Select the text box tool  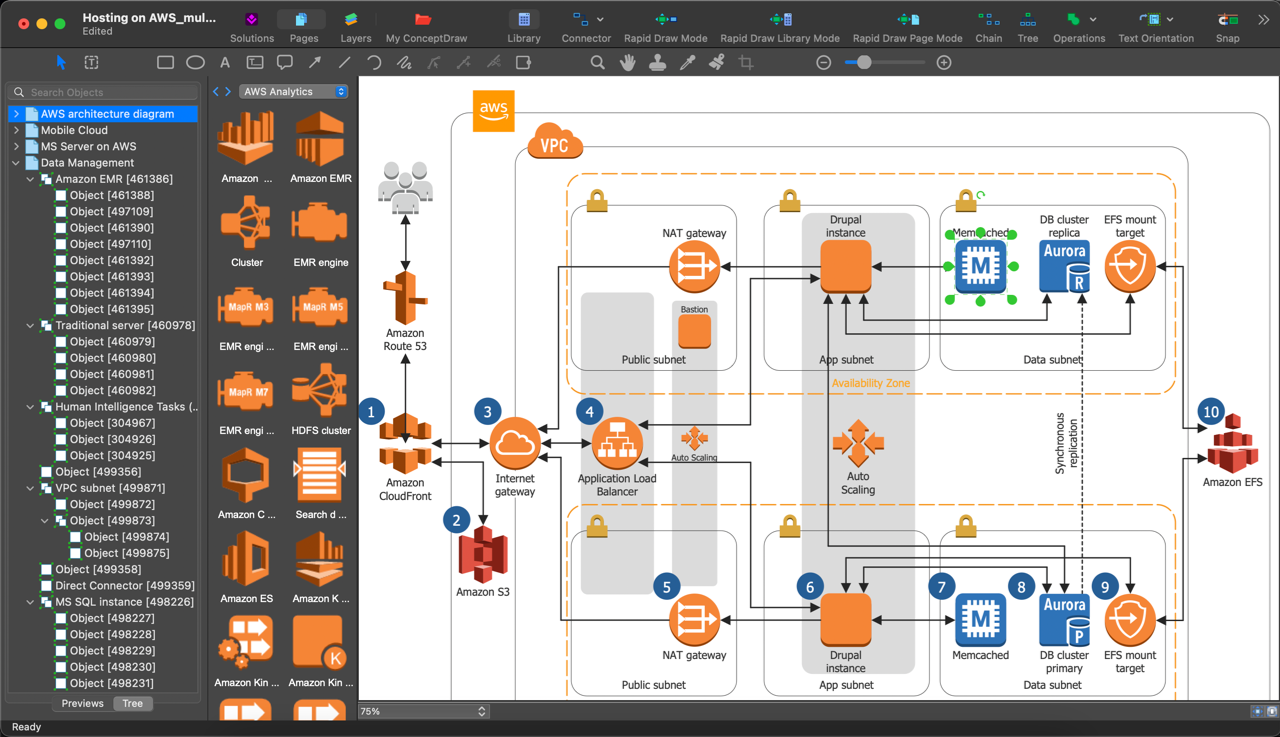pos(255,62)
